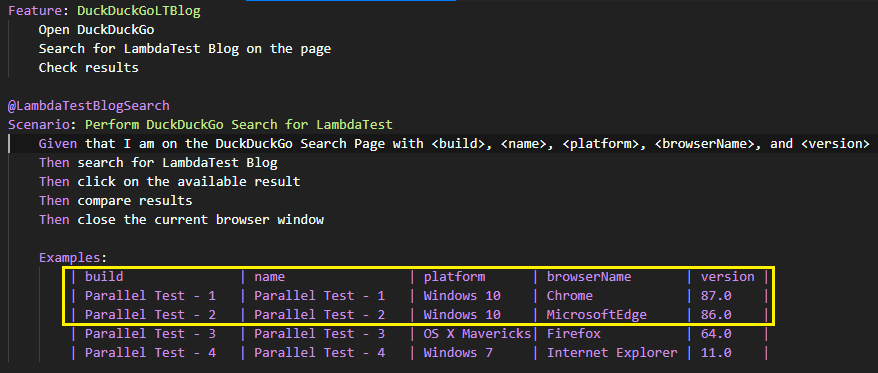Select the 'DuckDuckGoLTBlog' feature name
This screenshot has height=373, width=878.
pos(139,11)
